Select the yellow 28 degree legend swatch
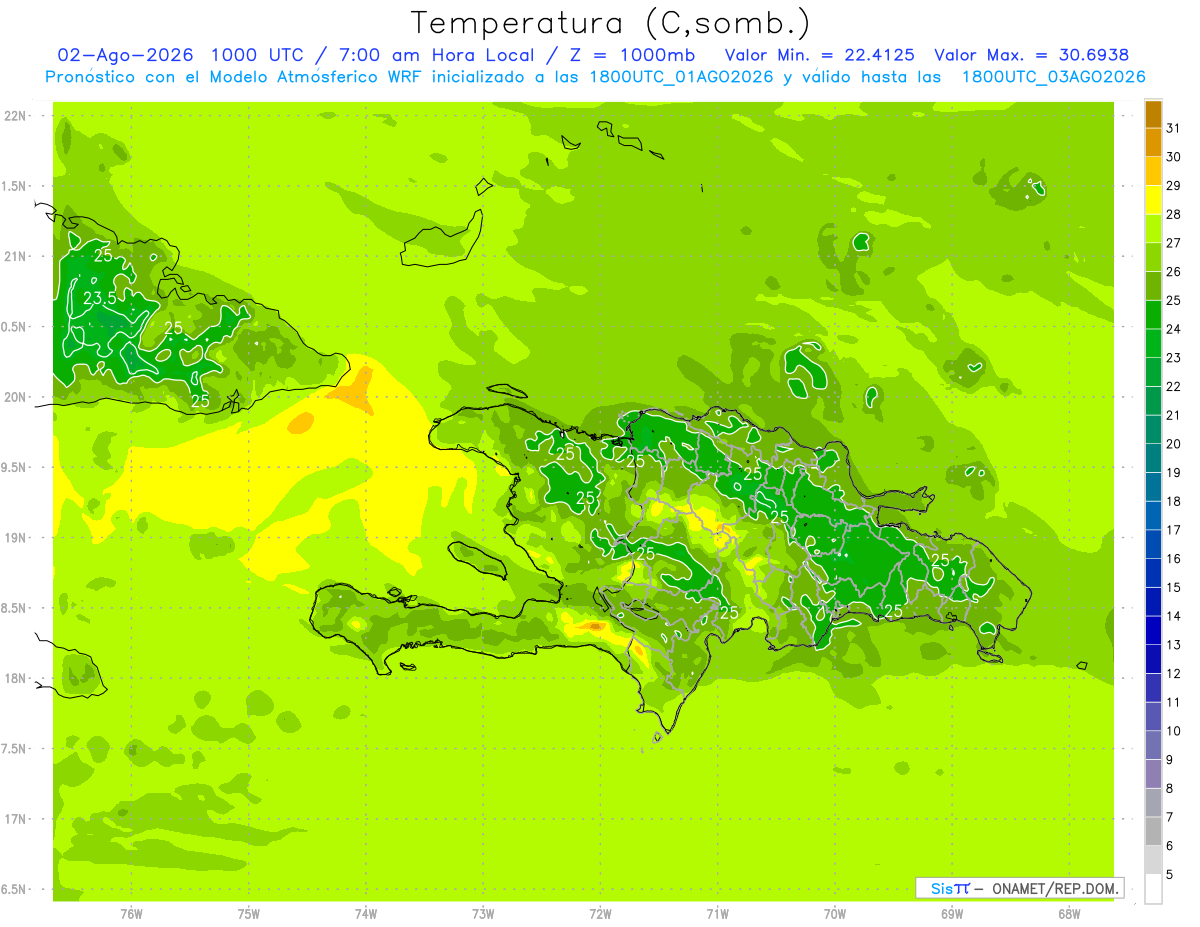 pos(1153,200)
